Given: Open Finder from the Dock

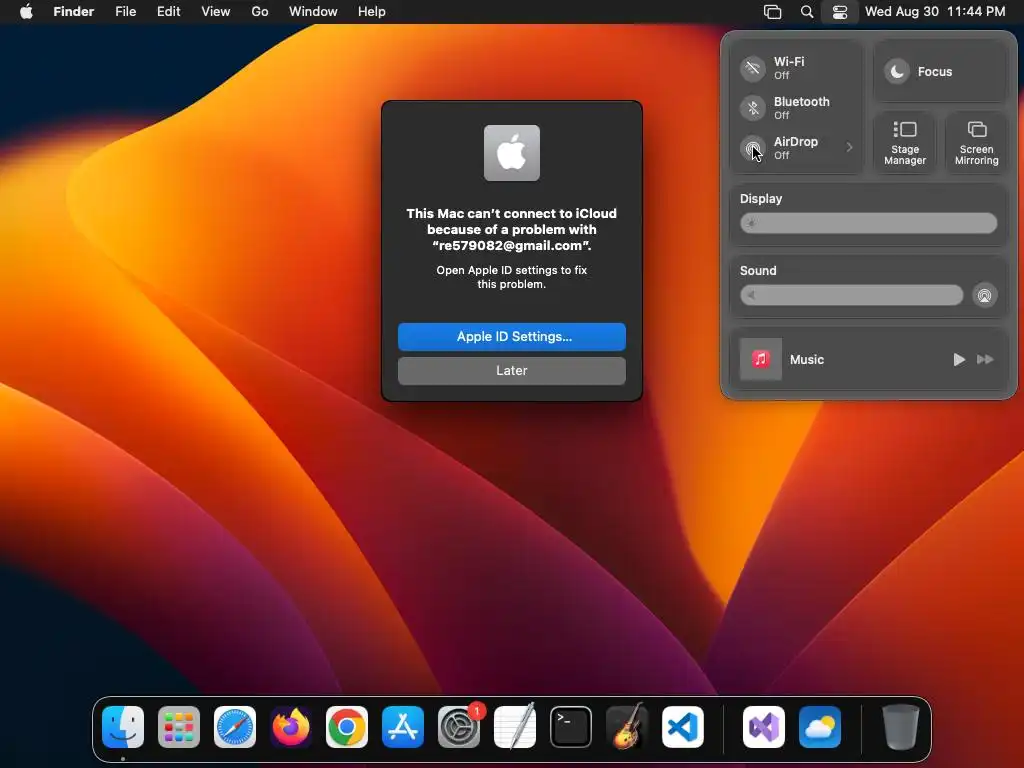Looking at the screenshot, I should (123, 727).
